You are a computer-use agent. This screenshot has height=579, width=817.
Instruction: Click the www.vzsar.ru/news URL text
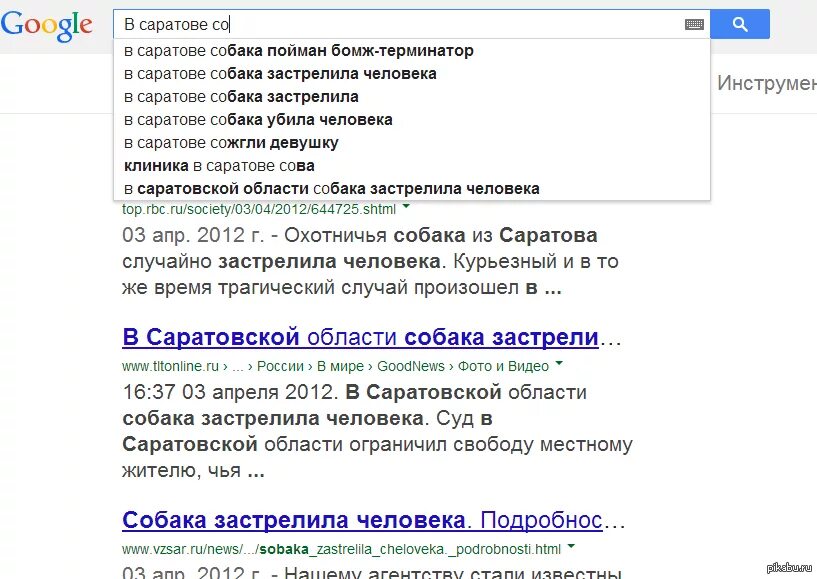(x=341, y=549)
